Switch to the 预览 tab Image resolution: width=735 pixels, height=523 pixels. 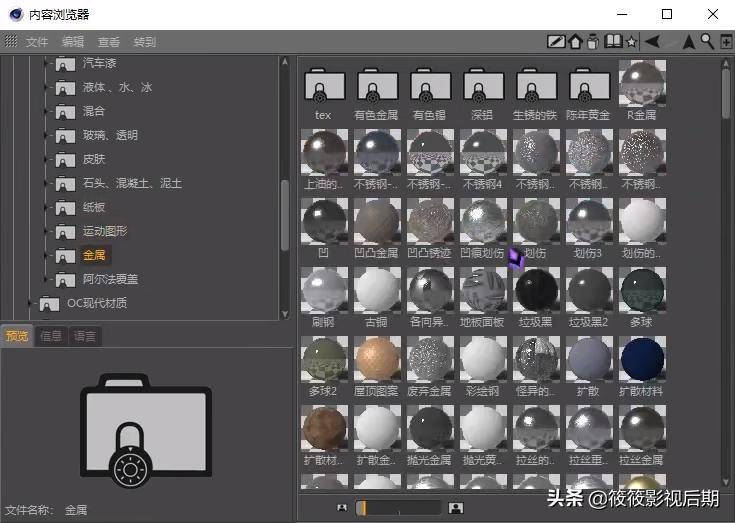point(17,336)
